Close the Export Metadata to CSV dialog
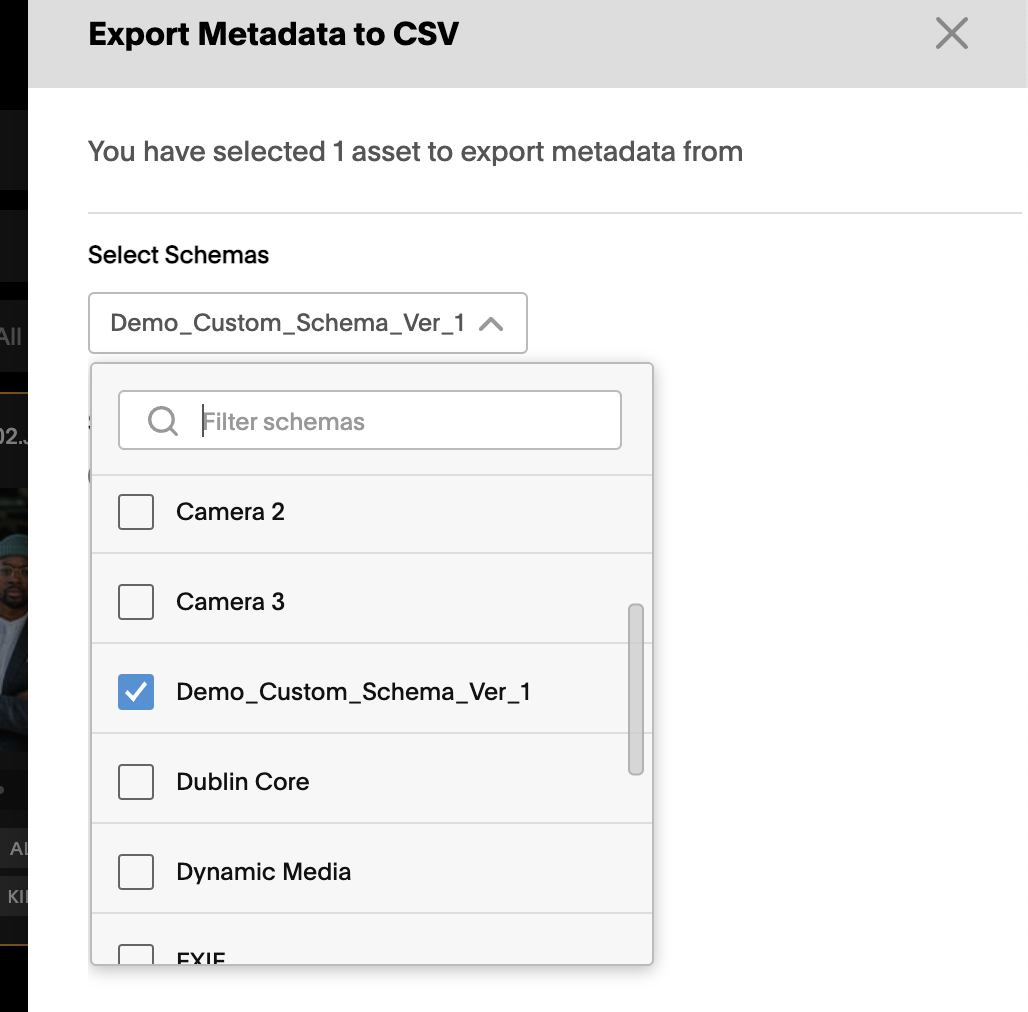The width and height of the screenshot is (1028, 1012). [951, 33]
